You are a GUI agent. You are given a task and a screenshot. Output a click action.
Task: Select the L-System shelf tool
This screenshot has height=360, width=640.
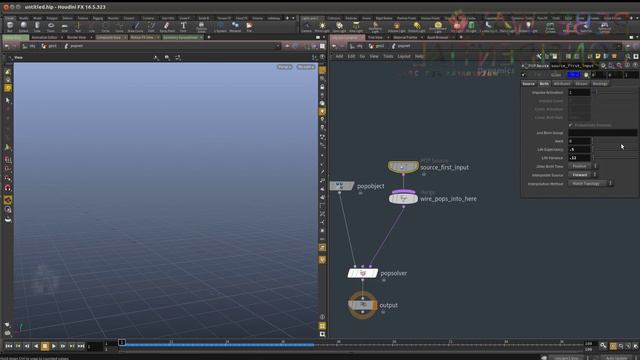[220, 27]
